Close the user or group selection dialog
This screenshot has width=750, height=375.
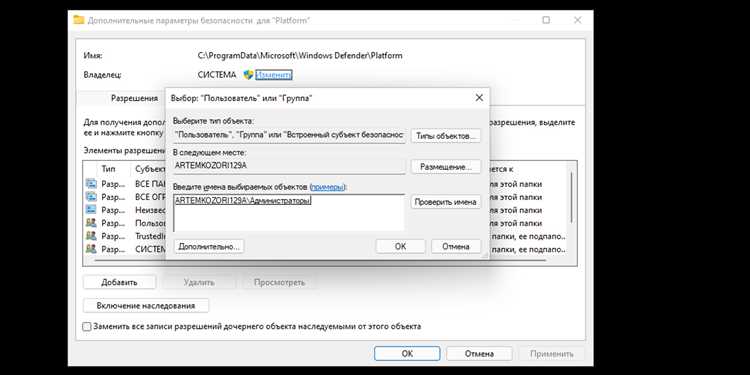click(479, 98)
